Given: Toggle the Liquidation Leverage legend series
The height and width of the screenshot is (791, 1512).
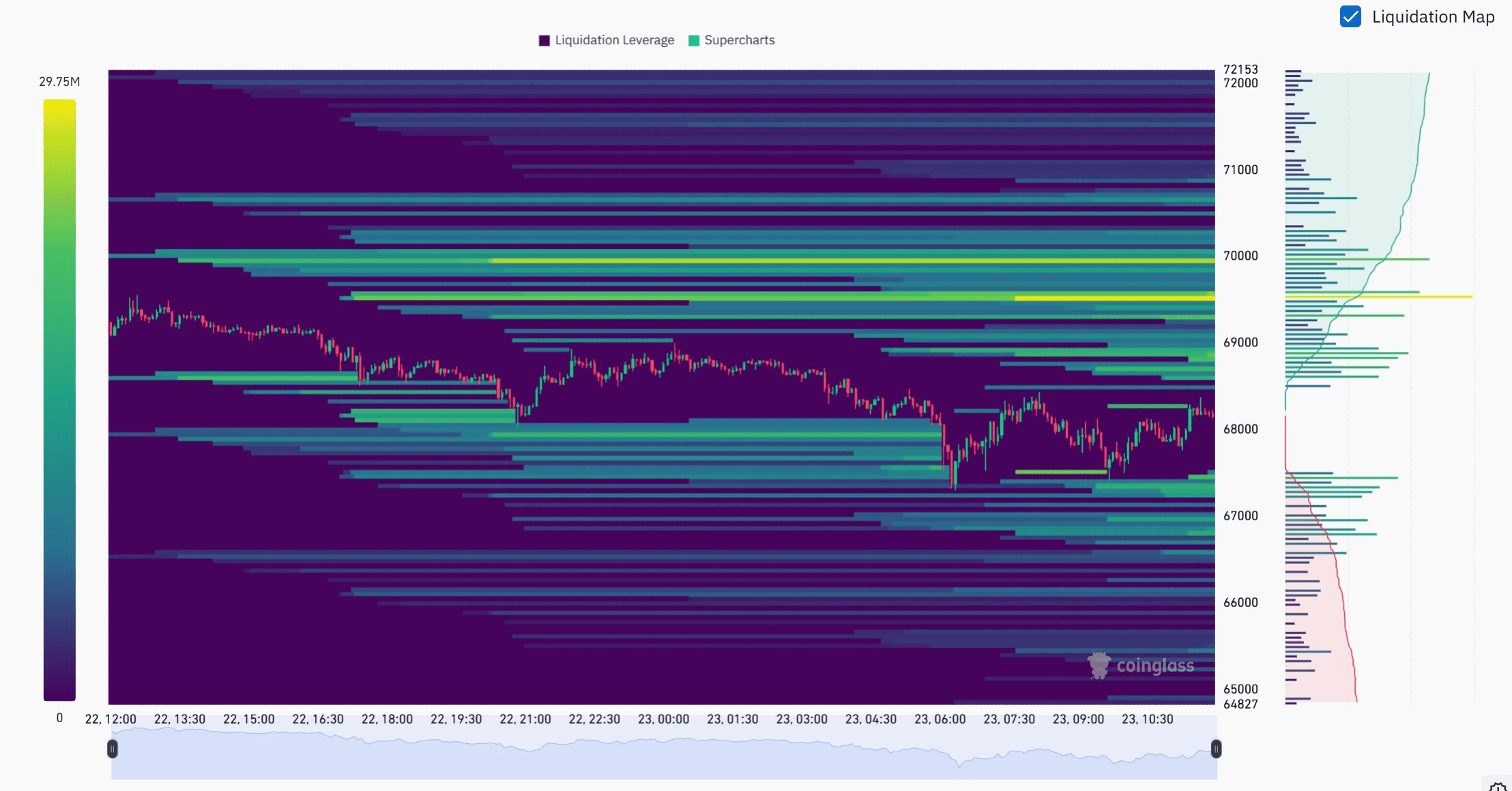Looking at the screenshot, I should pos(613,40).
